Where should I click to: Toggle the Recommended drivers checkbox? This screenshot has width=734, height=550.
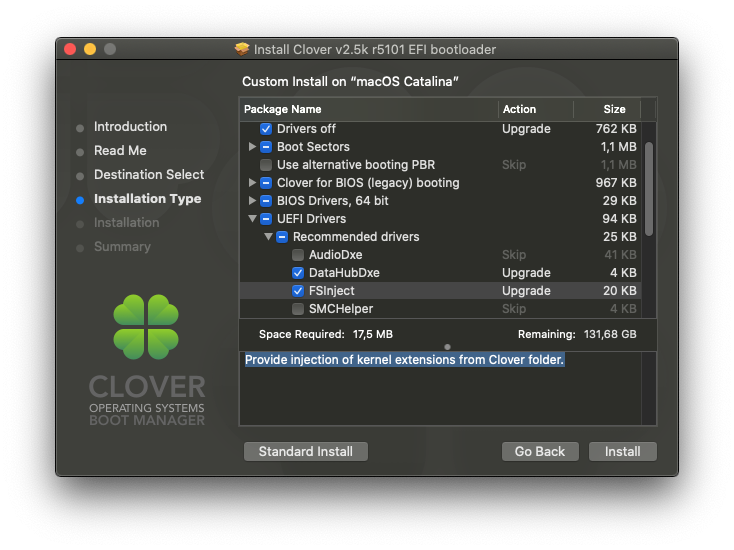point(282,237)
